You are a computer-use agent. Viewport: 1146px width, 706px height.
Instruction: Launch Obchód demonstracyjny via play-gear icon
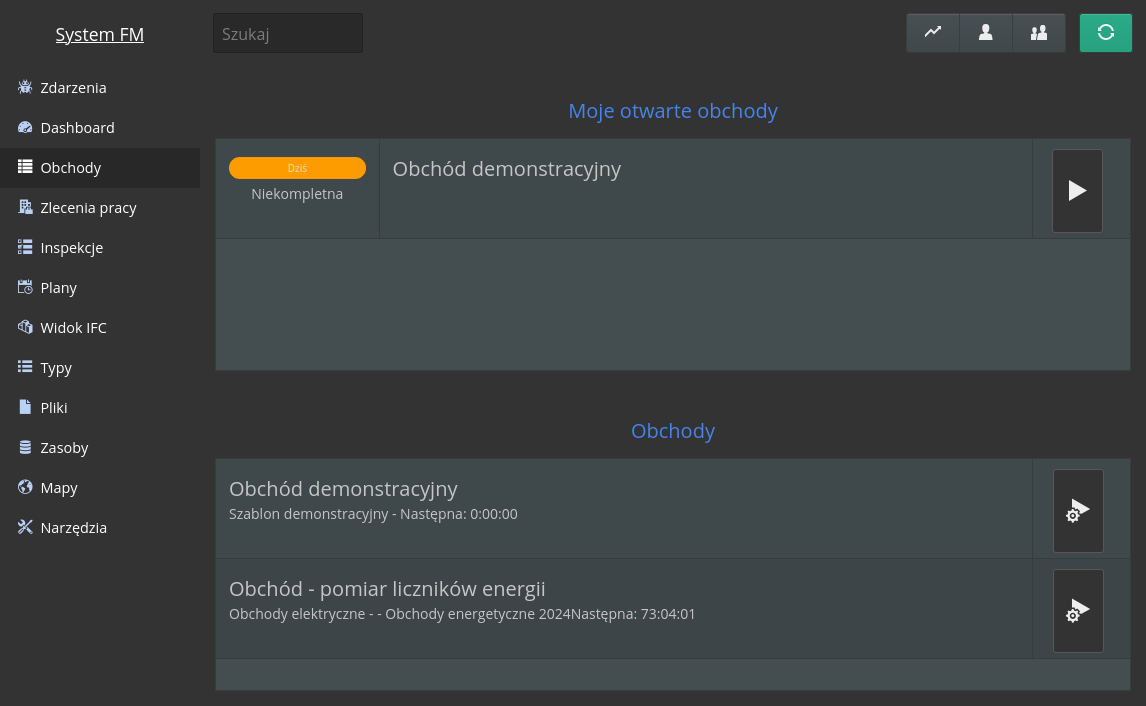click(x=1077, y=511)
